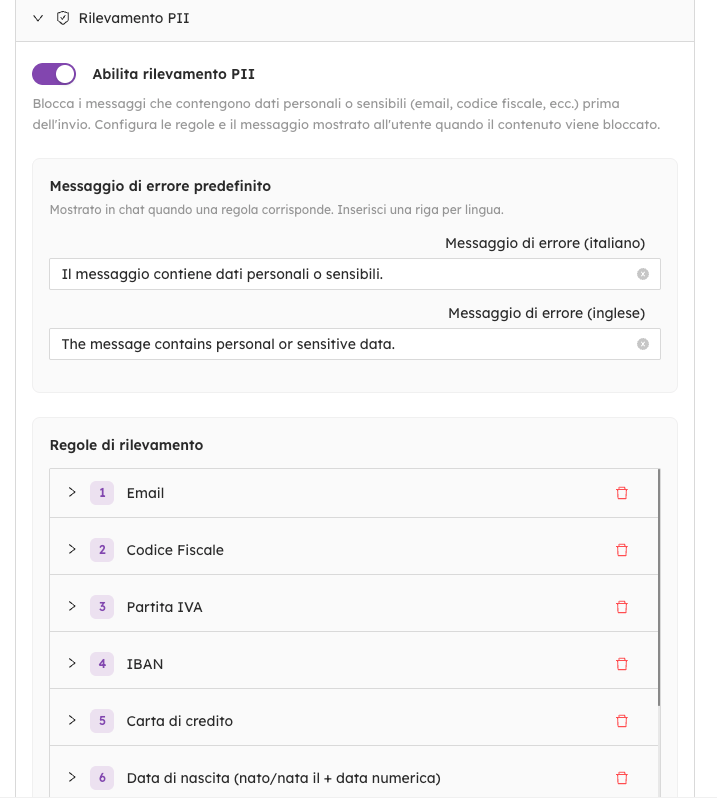Image resolution: width=717 pixels, height=799 pixels.
Task: Expand the Codice Fiscale rule
Action: [x=72, y=549]
